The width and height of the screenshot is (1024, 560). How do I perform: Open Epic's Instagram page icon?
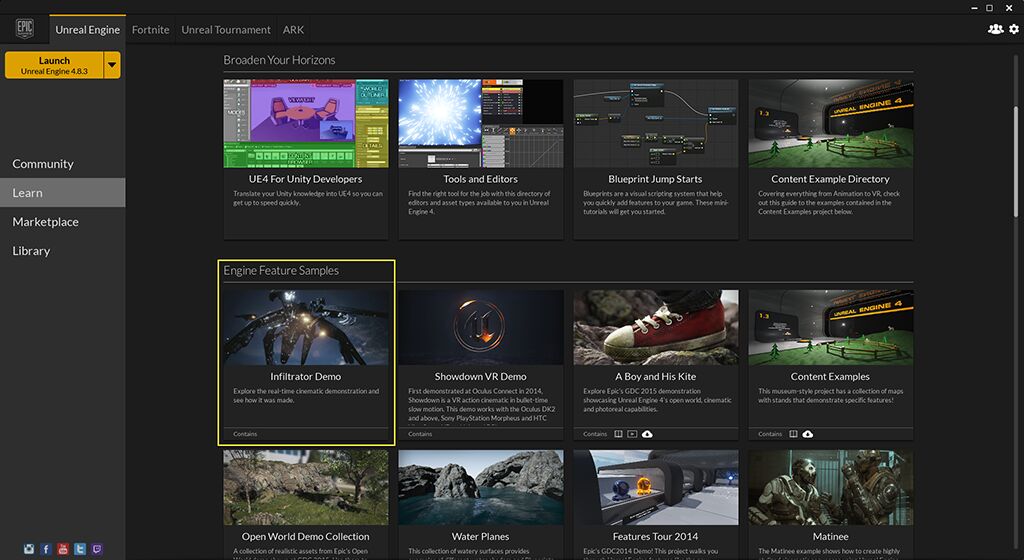click(29, 549)
